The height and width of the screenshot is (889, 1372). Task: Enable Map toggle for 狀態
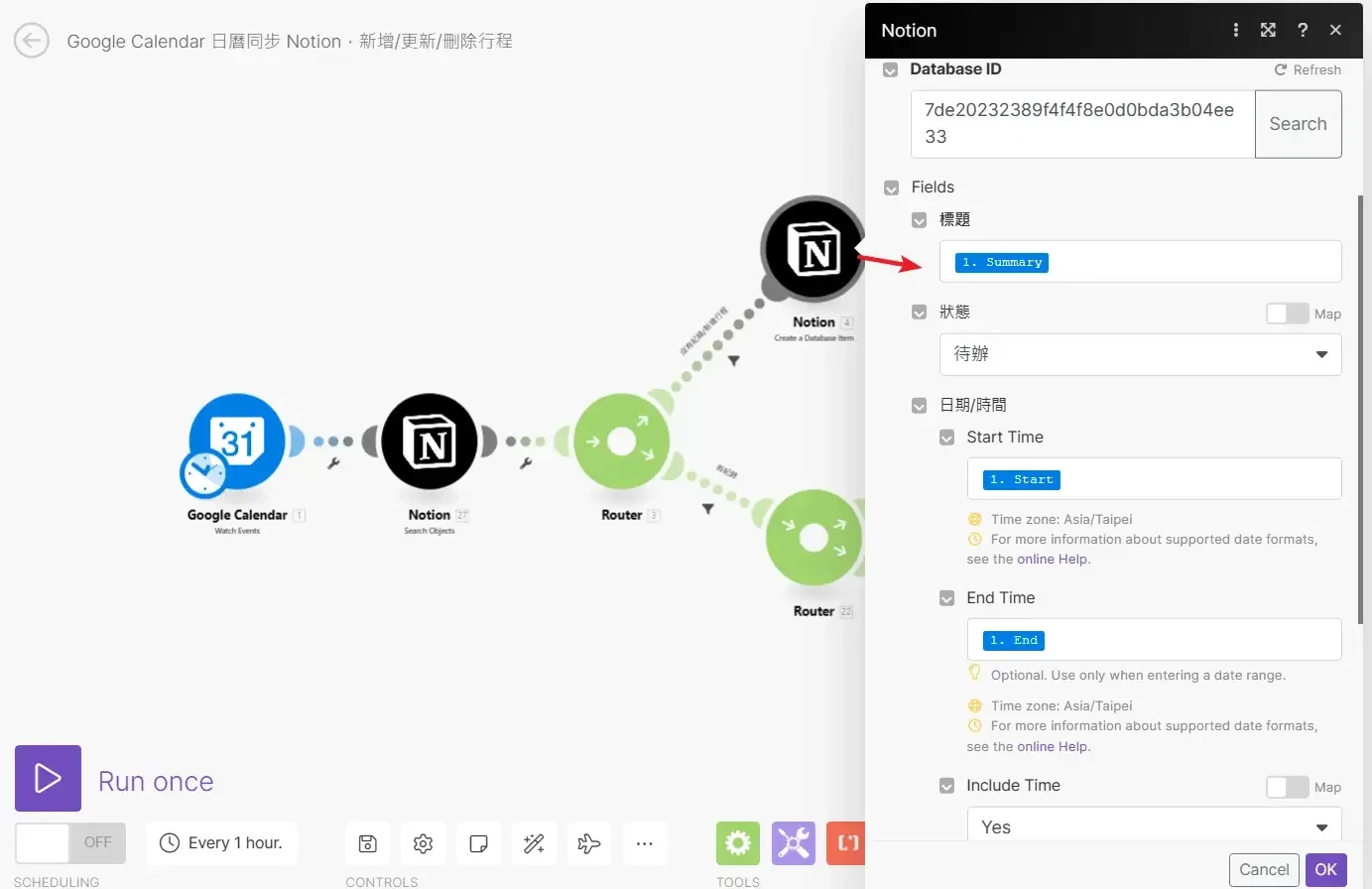click(1288, 314)
